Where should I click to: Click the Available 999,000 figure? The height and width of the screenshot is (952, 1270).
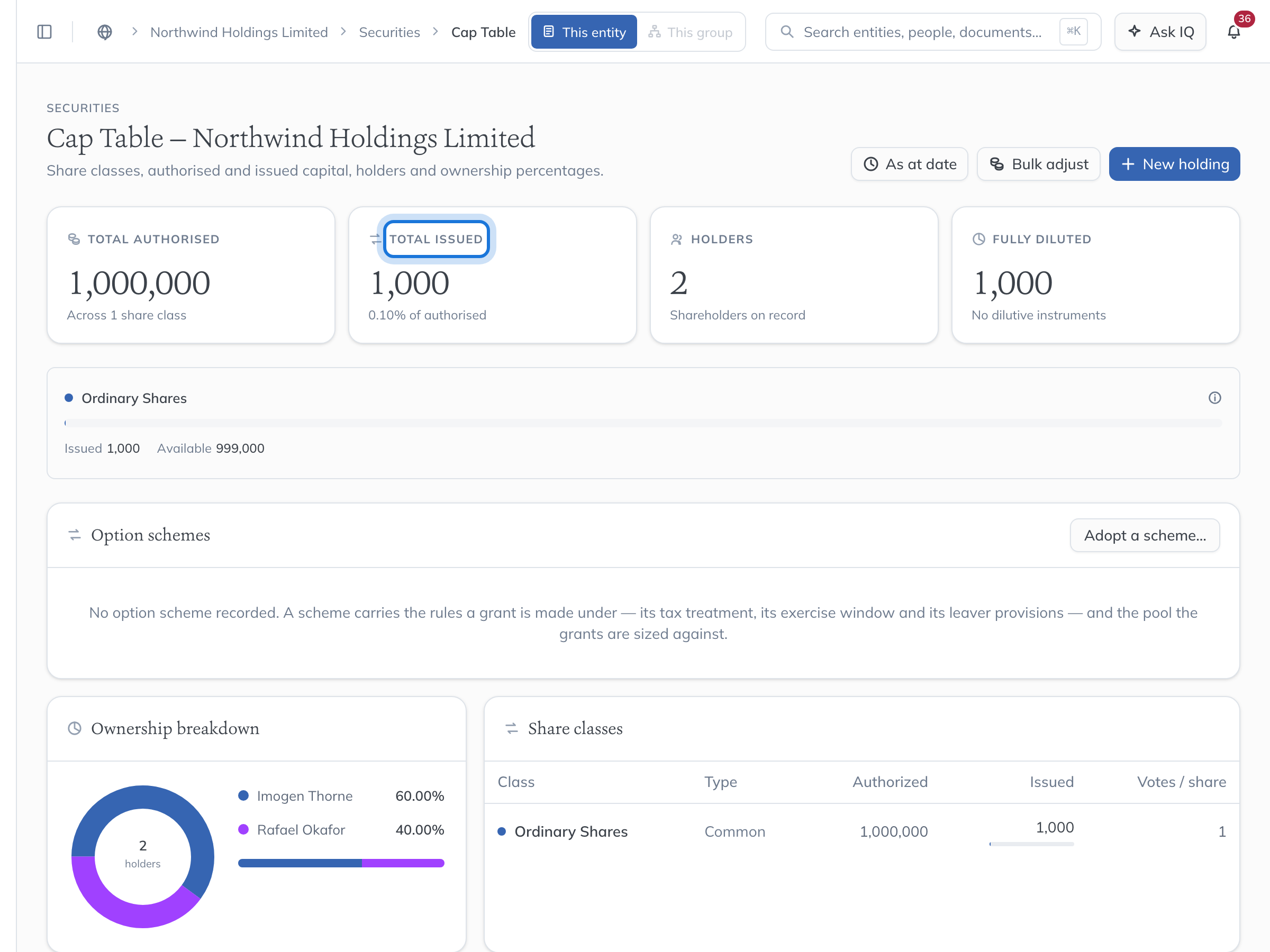click(x=211, y=448)
